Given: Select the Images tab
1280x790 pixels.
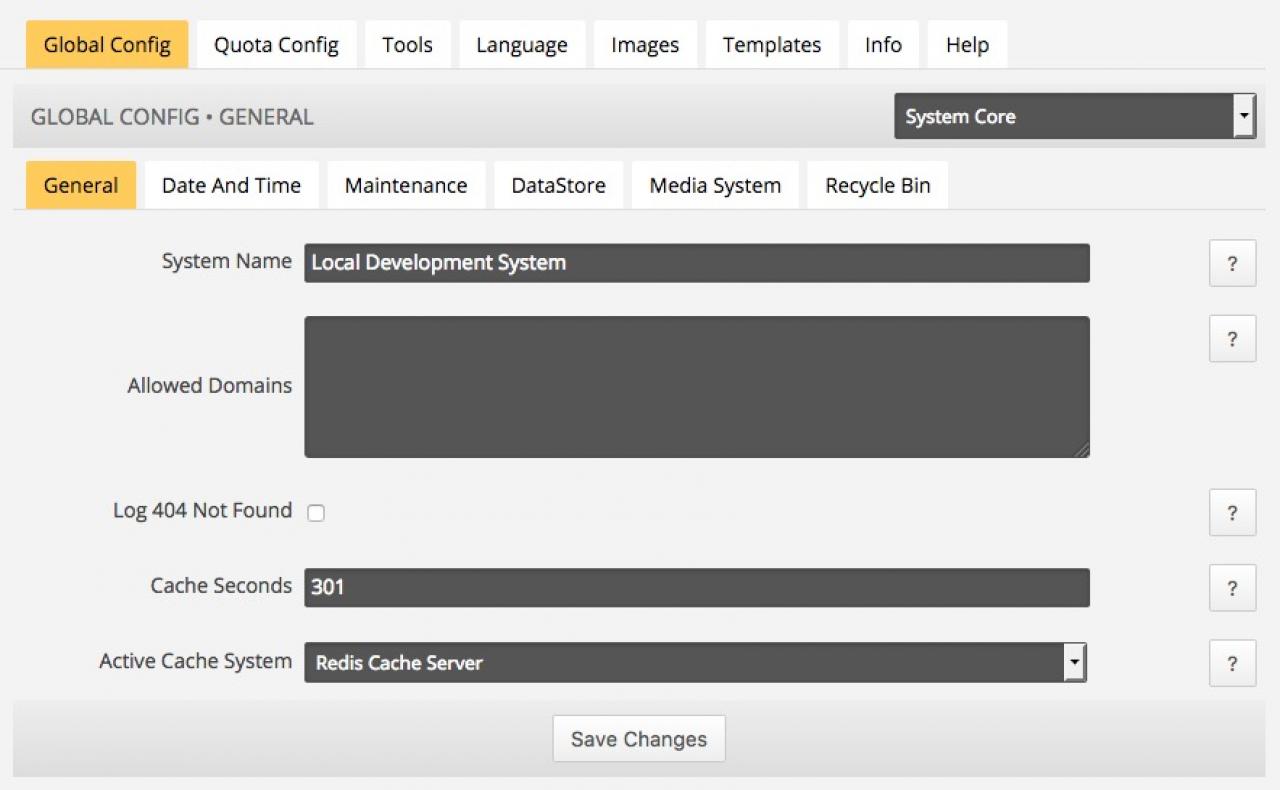Looking at the screenshot, I should 645,45.
